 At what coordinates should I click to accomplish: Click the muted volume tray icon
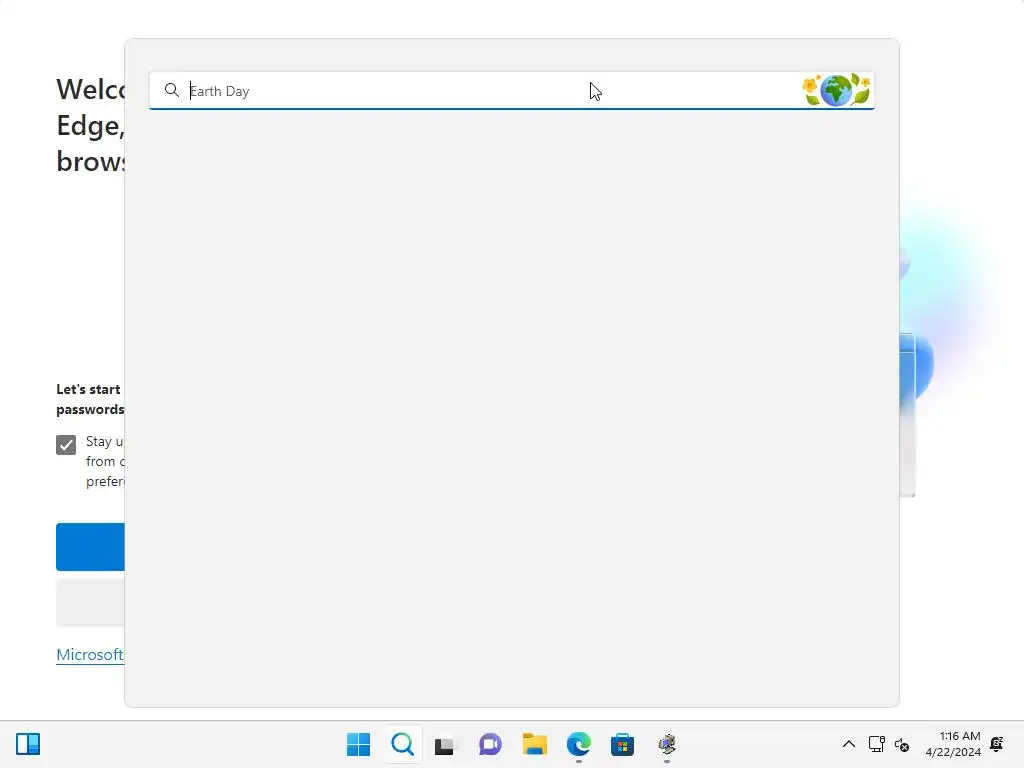point(902,744)
